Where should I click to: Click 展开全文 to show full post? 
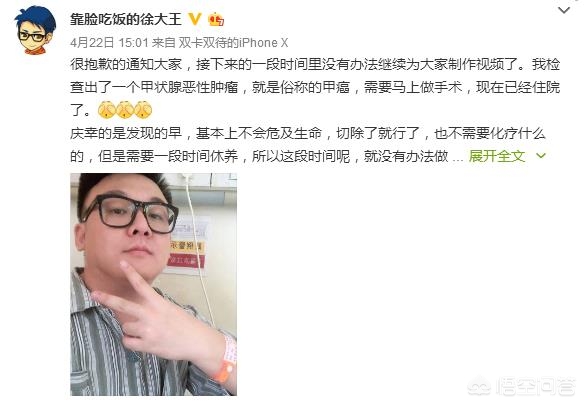[497, 156]
